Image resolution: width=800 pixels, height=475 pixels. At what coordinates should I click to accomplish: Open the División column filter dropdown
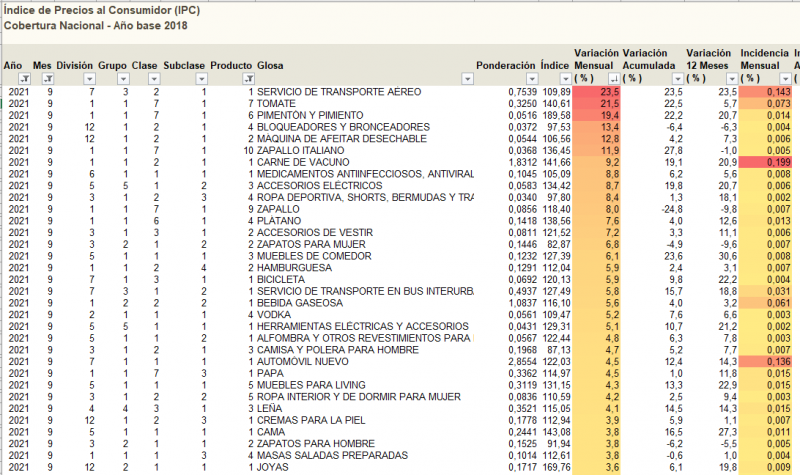89,78
